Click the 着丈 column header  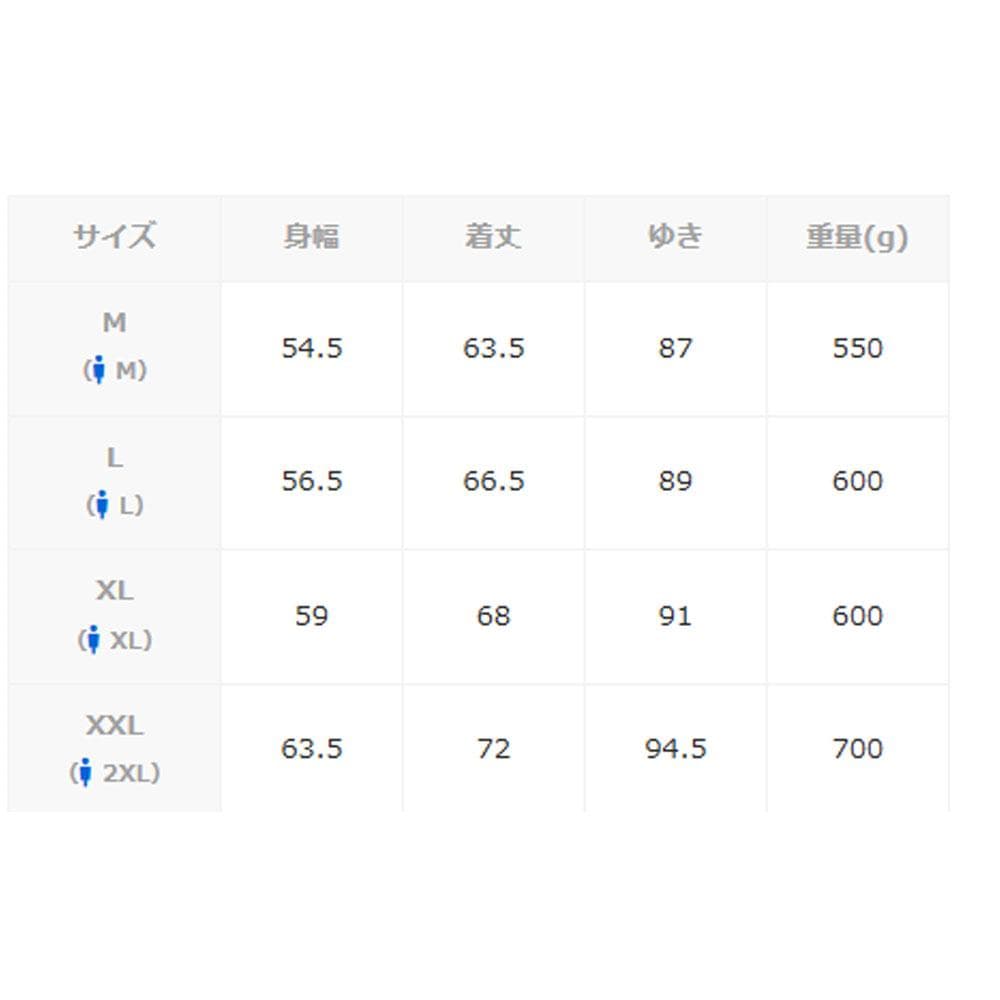pyautogui.click(x=493, y=238)
